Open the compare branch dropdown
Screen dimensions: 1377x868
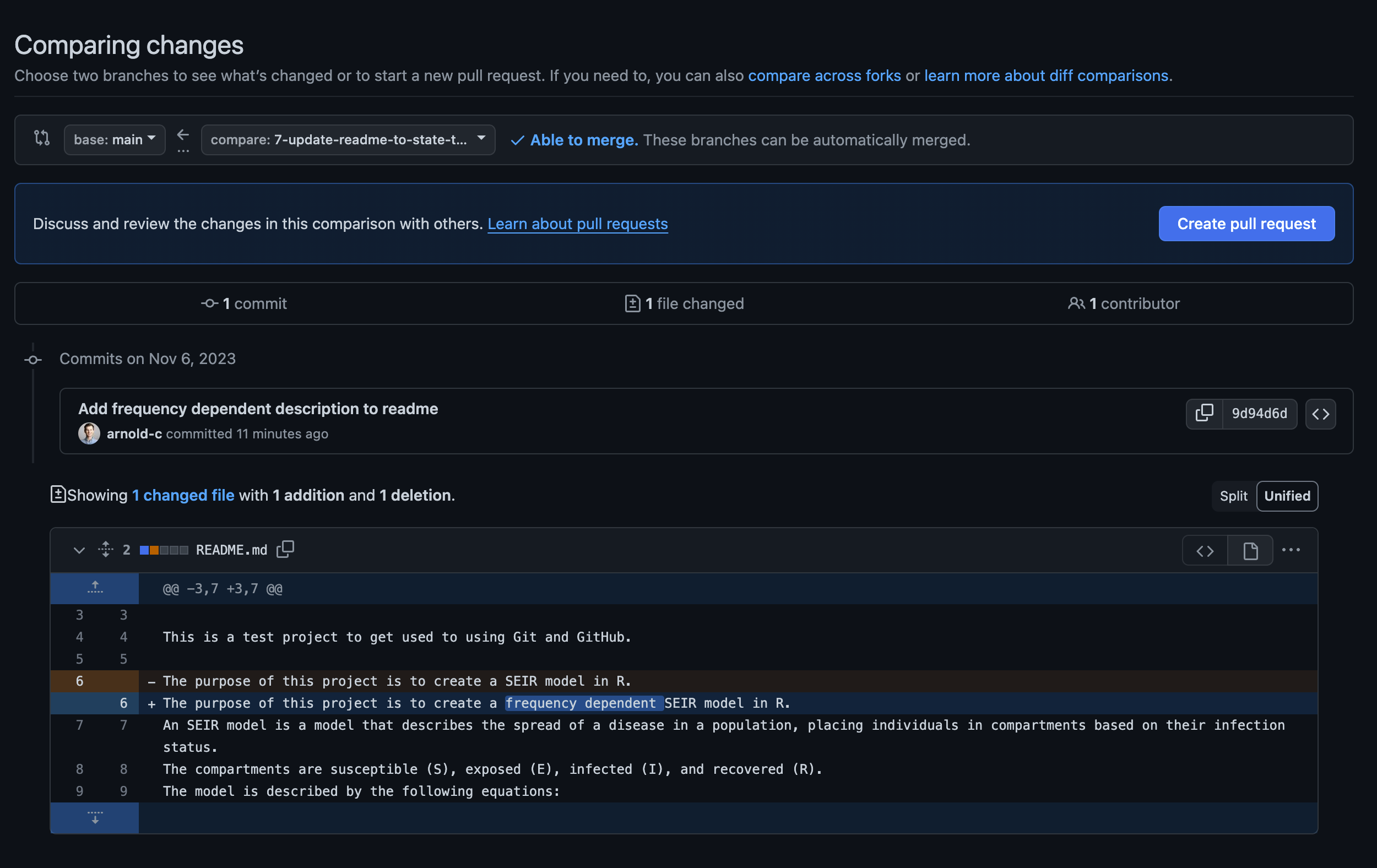tap(348, 139)
